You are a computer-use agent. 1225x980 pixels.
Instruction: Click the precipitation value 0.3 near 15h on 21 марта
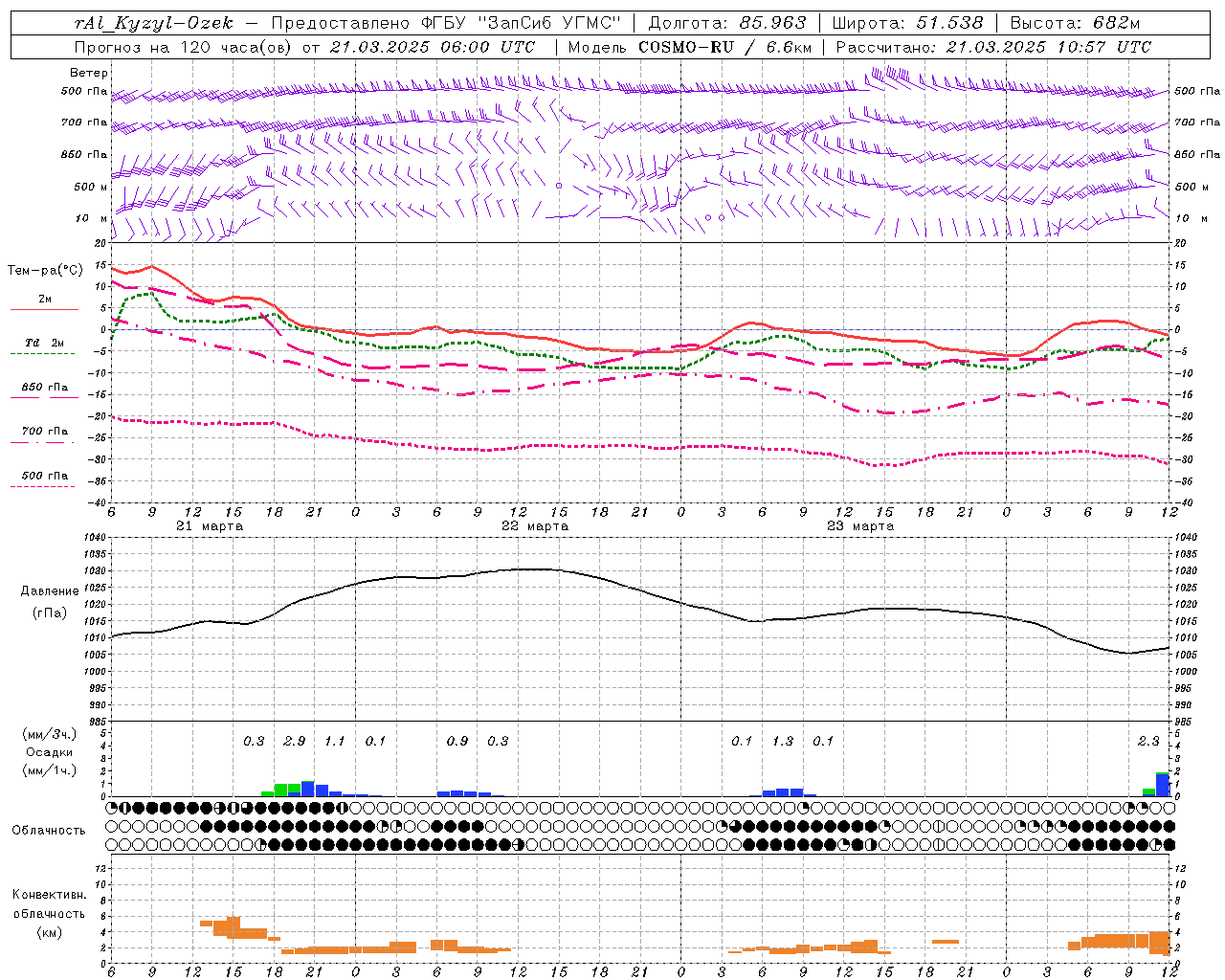pos(254,741)
